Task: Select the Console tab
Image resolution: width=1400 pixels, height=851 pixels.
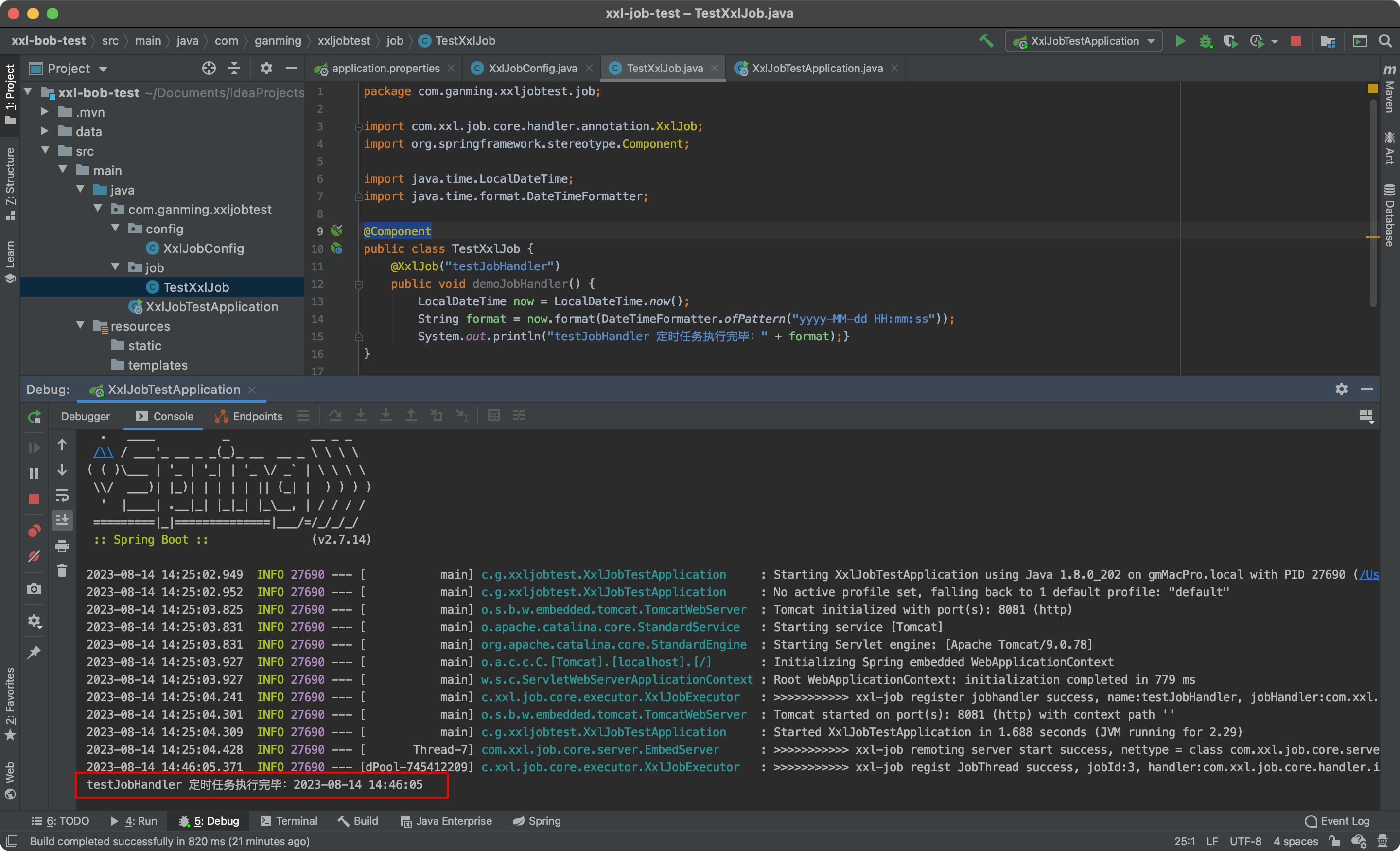Action: (x=165, y=416)
